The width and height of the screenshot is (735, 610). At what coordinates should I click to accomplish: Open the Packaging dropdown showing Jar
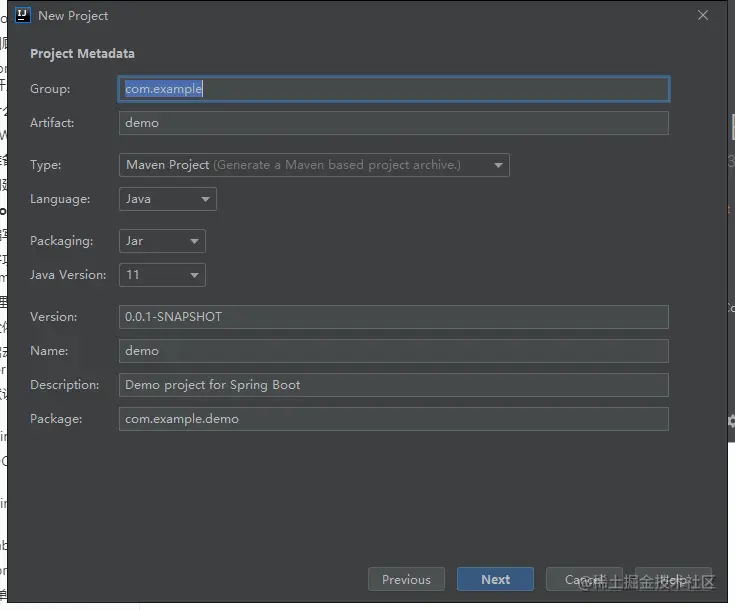[162, 241]
